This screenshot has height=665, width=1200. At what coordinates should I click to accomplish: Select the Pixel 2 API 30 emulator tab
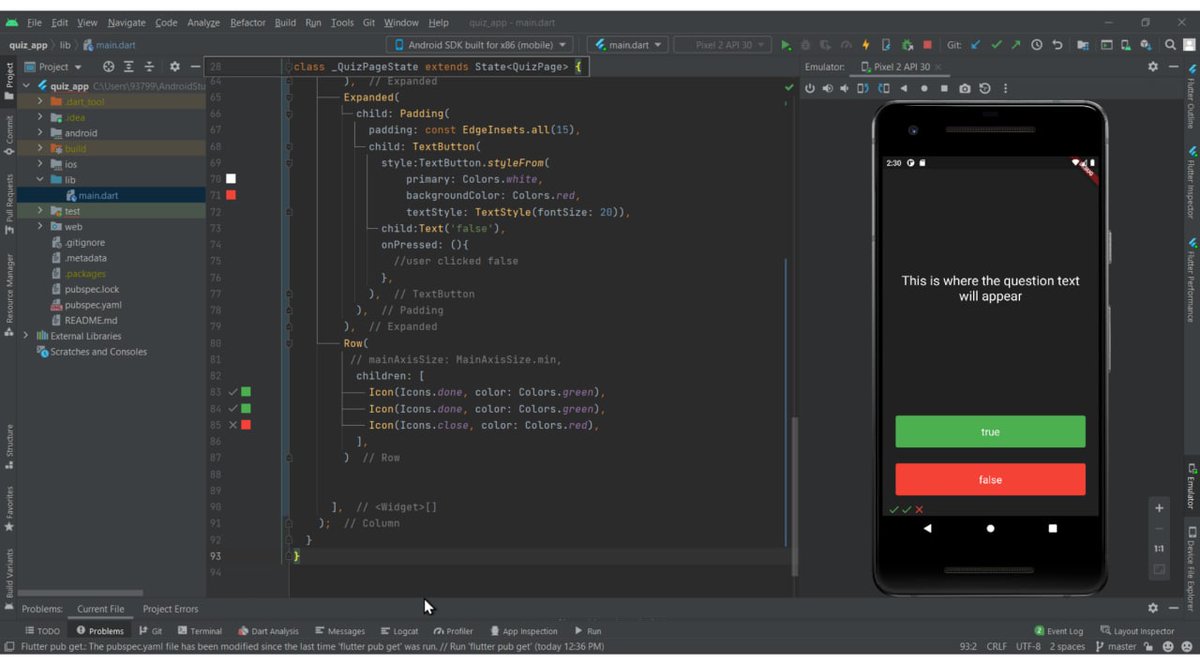[901, 67]
